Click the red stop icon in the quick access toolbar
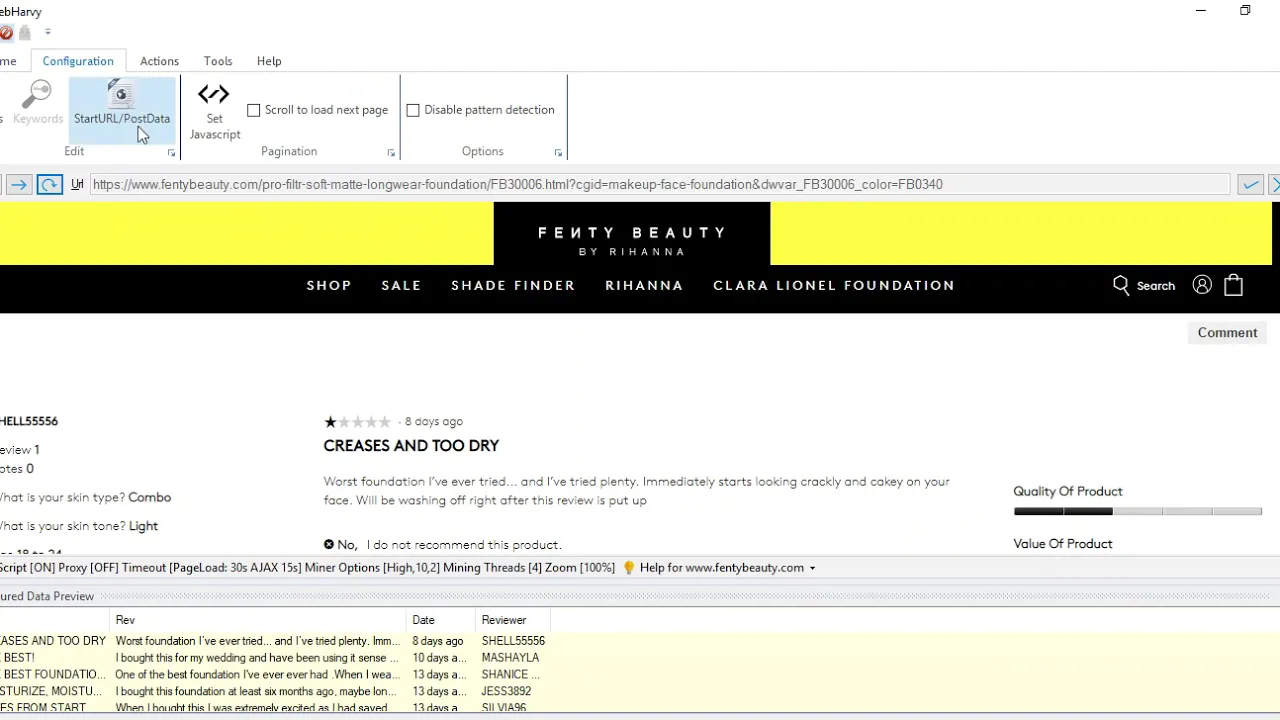Screen dimensions: 1280x720 click(x=6, y=33)
